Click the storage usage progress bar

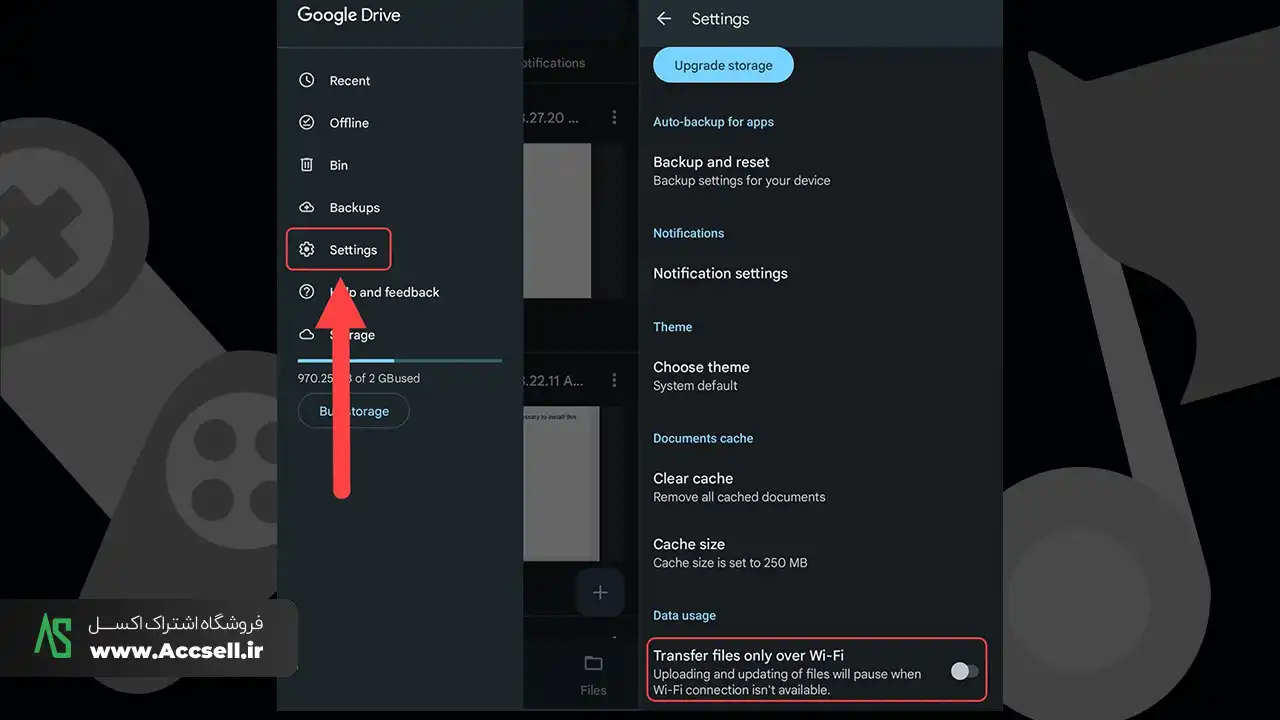tap(400, 360)
